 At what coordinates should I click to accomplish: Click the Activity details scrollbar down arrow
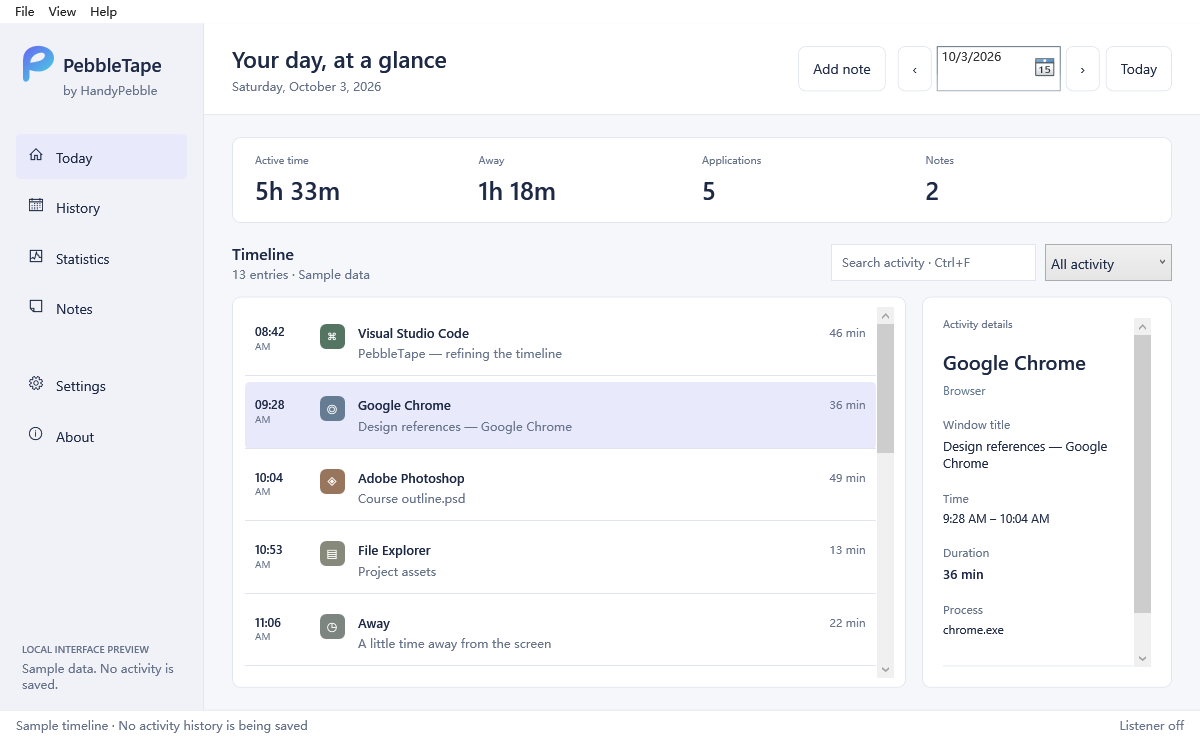[1143, 658]
